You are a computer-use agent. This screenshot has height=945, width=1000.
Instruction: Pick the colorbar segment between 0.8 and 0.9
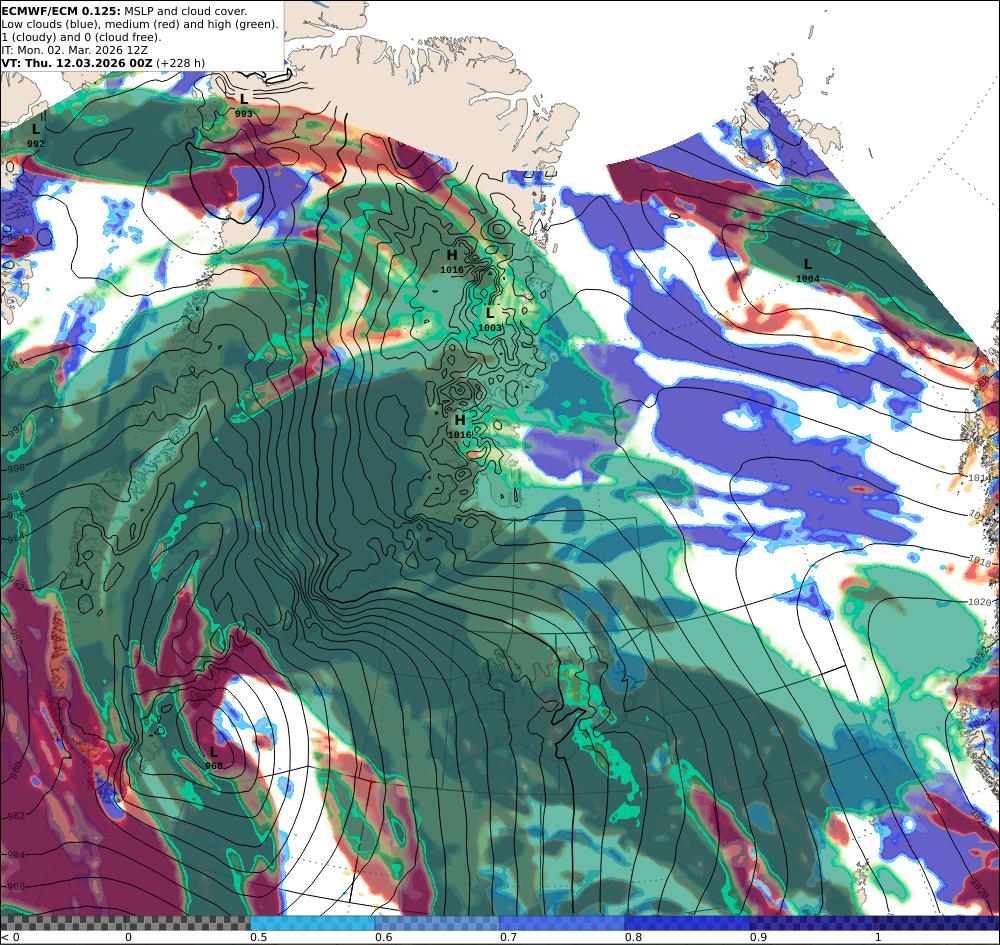tap(688, 923)
